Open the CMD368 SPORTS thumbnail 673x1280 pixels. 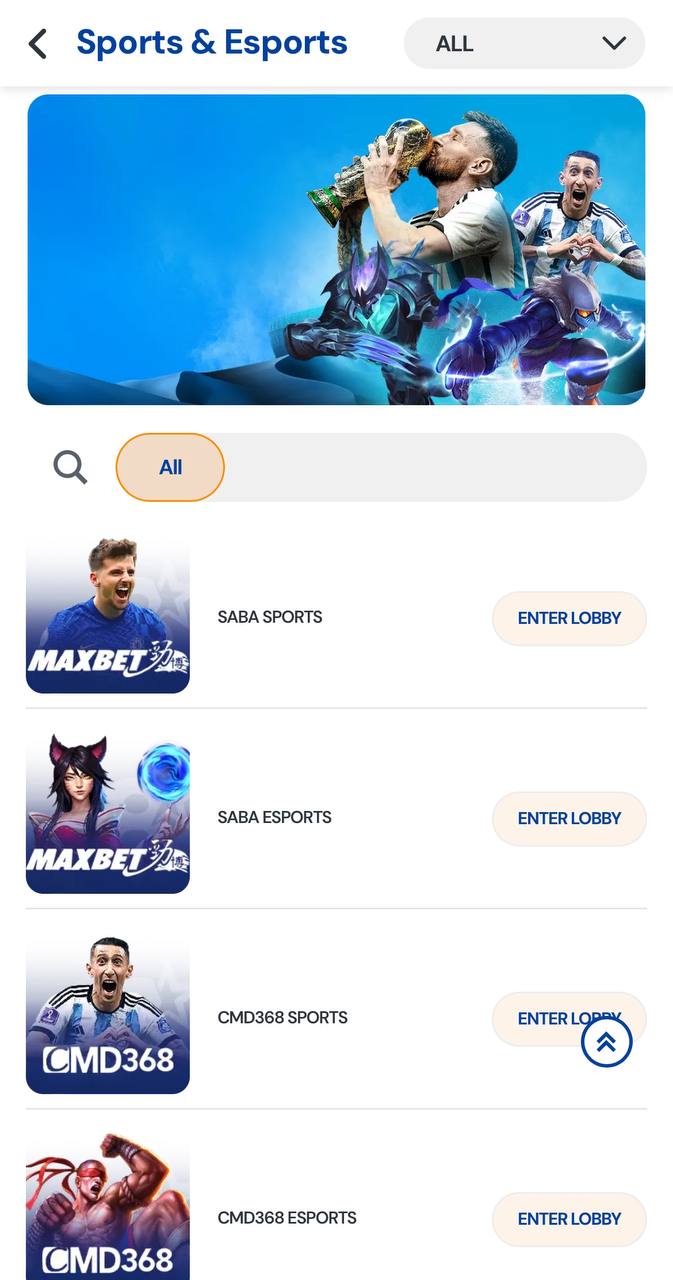pos(108,1014)
